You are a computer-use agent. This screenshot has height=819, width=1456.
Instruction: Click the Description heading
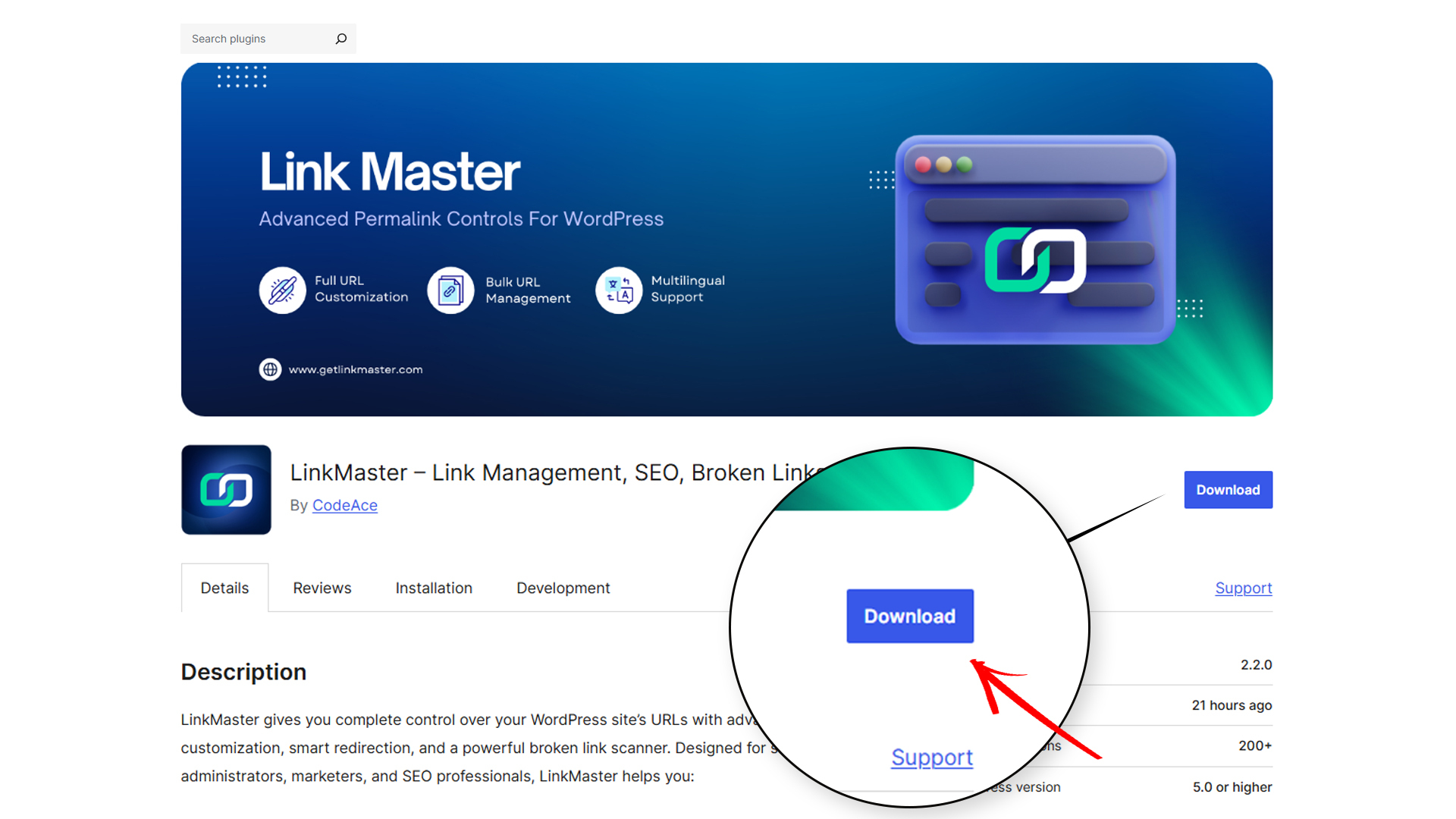click(243, 672)
